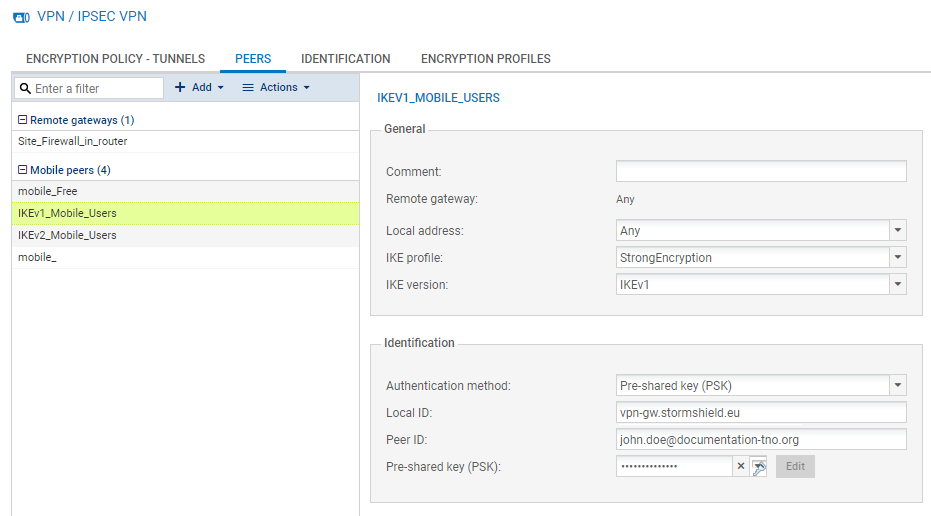Collapse the Mobile peers group
Image resolution: width=931 pixels, height=516 pixels.
[x=23, y=170]
